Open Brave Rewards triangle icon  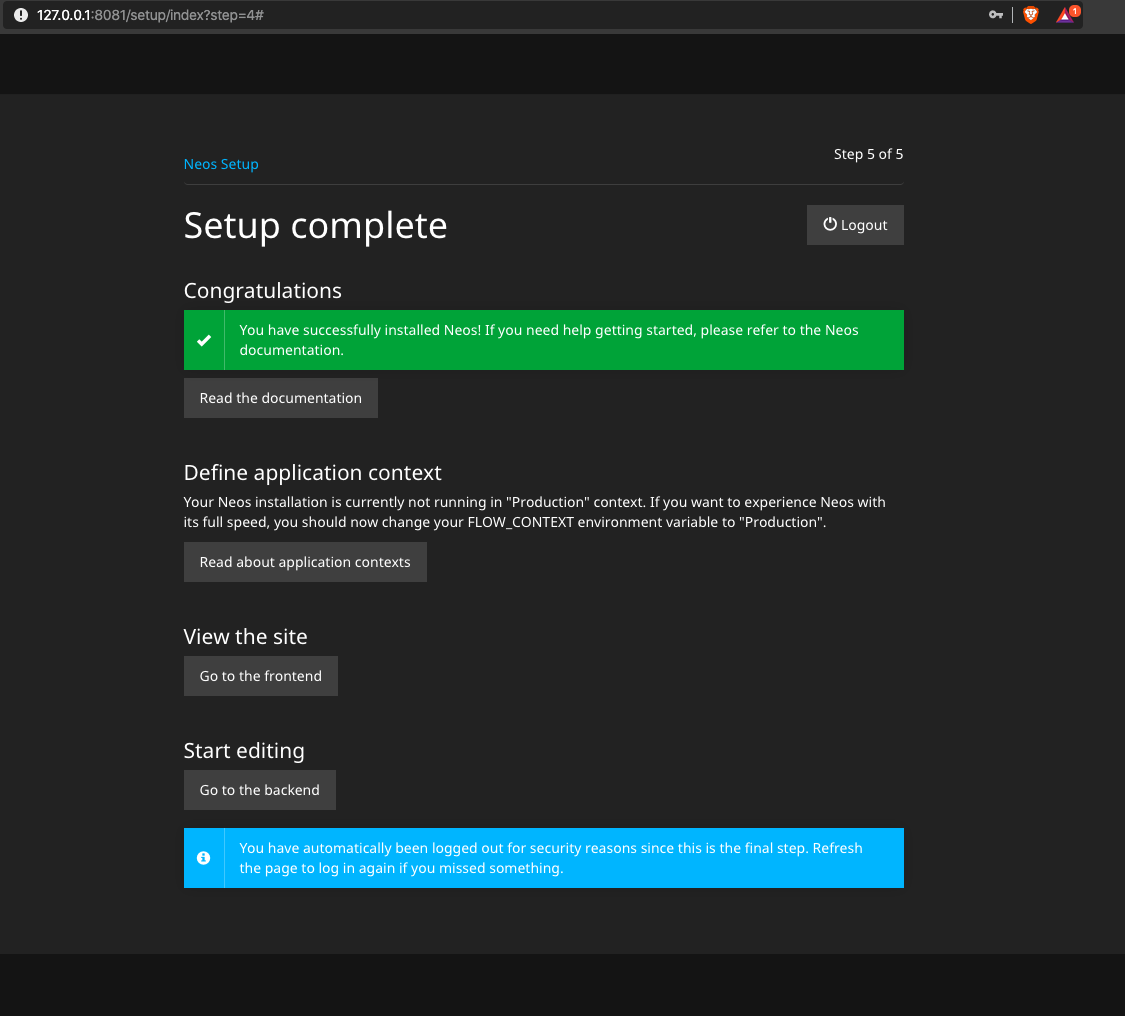(x=1067, y=14)
